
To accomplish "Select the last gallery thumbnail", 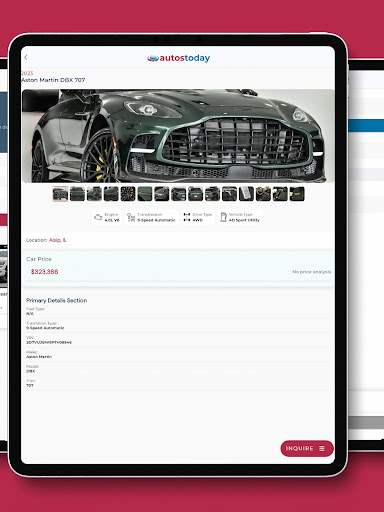I will (297, 194).
